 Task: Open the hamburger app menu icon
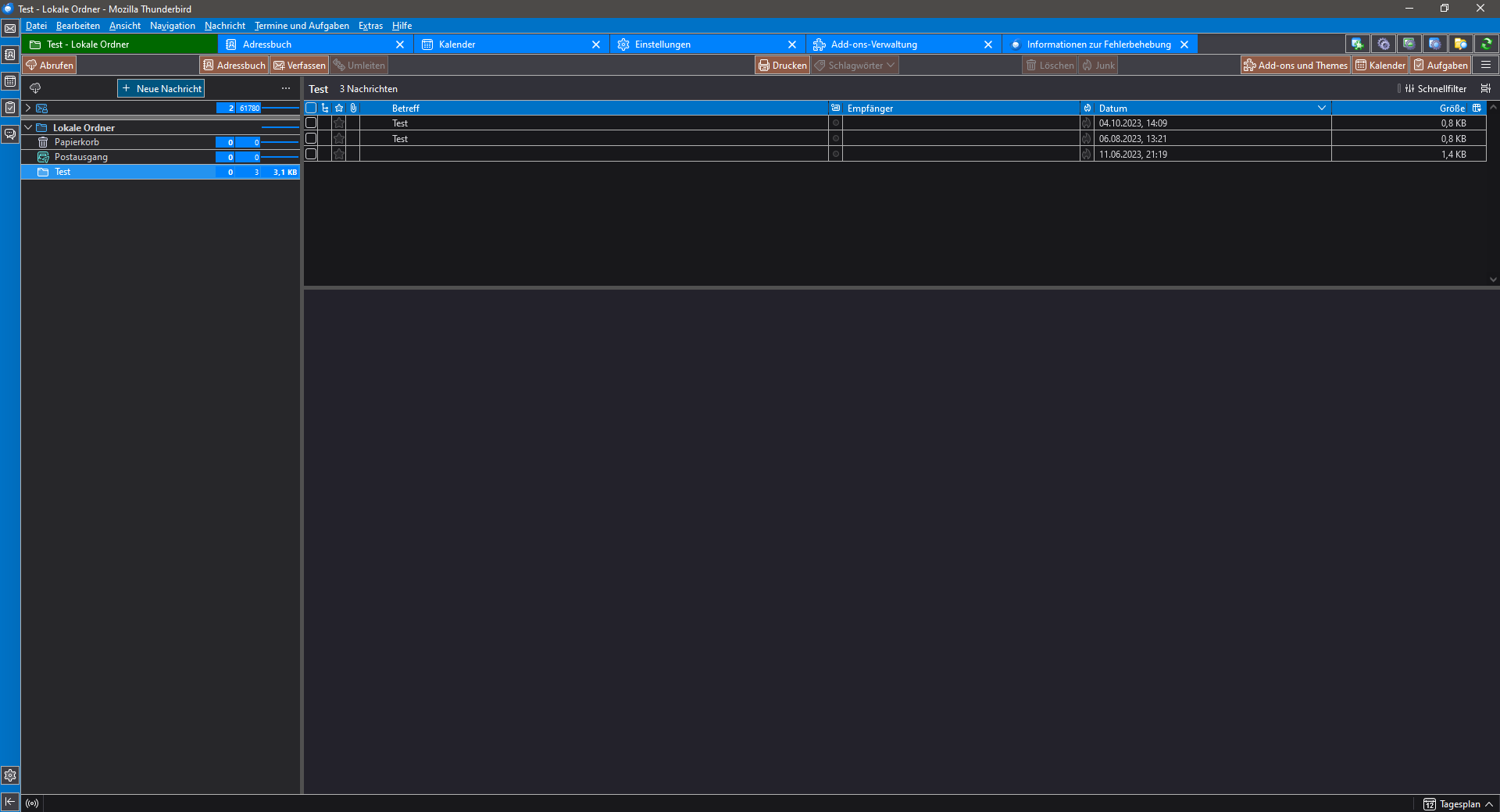[x=1486, y=66]
